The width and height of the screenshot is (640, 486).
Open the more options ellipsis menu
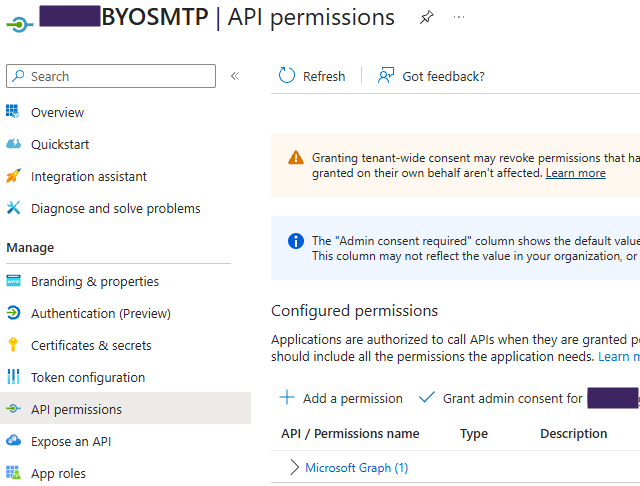pyautogui.click(x=459, y=17)
